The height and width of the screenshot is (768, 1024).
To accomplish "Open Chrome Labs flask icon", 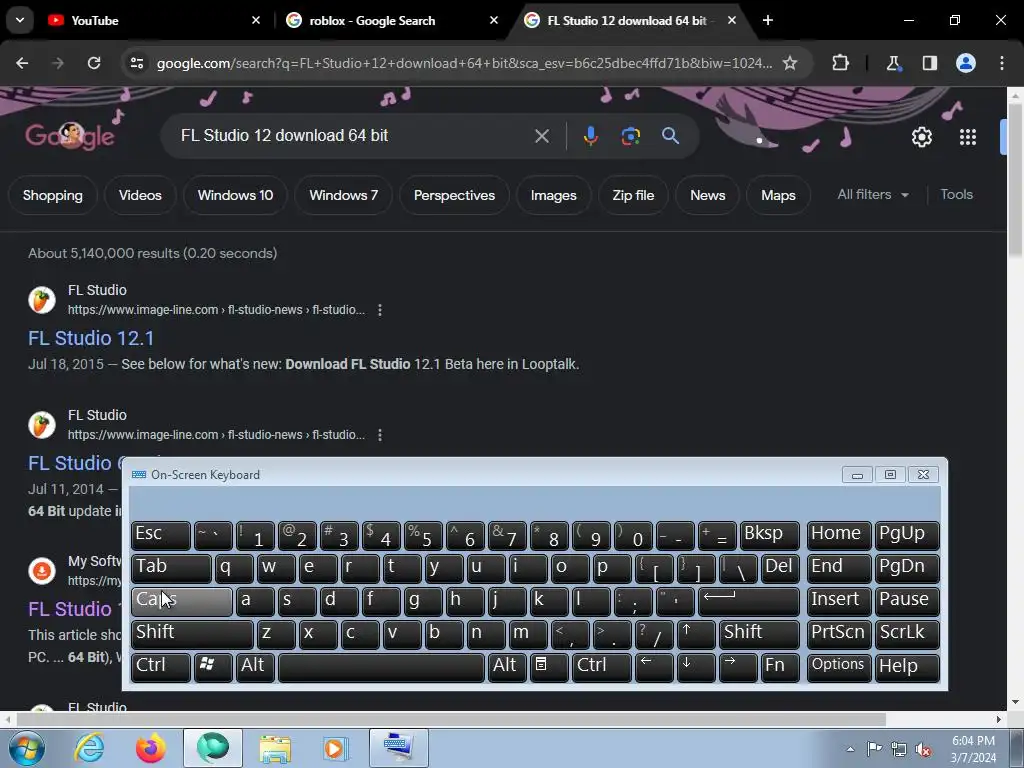I will coord(893,63).
